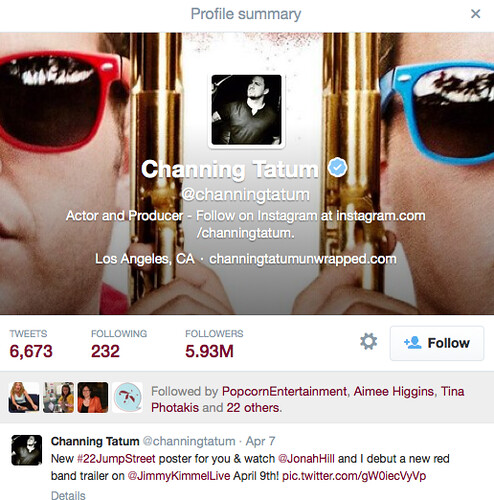The height and width of the screenshot is (500, 494).
Task: Open the gear user actions menu
Action: [x=368, y=342]
